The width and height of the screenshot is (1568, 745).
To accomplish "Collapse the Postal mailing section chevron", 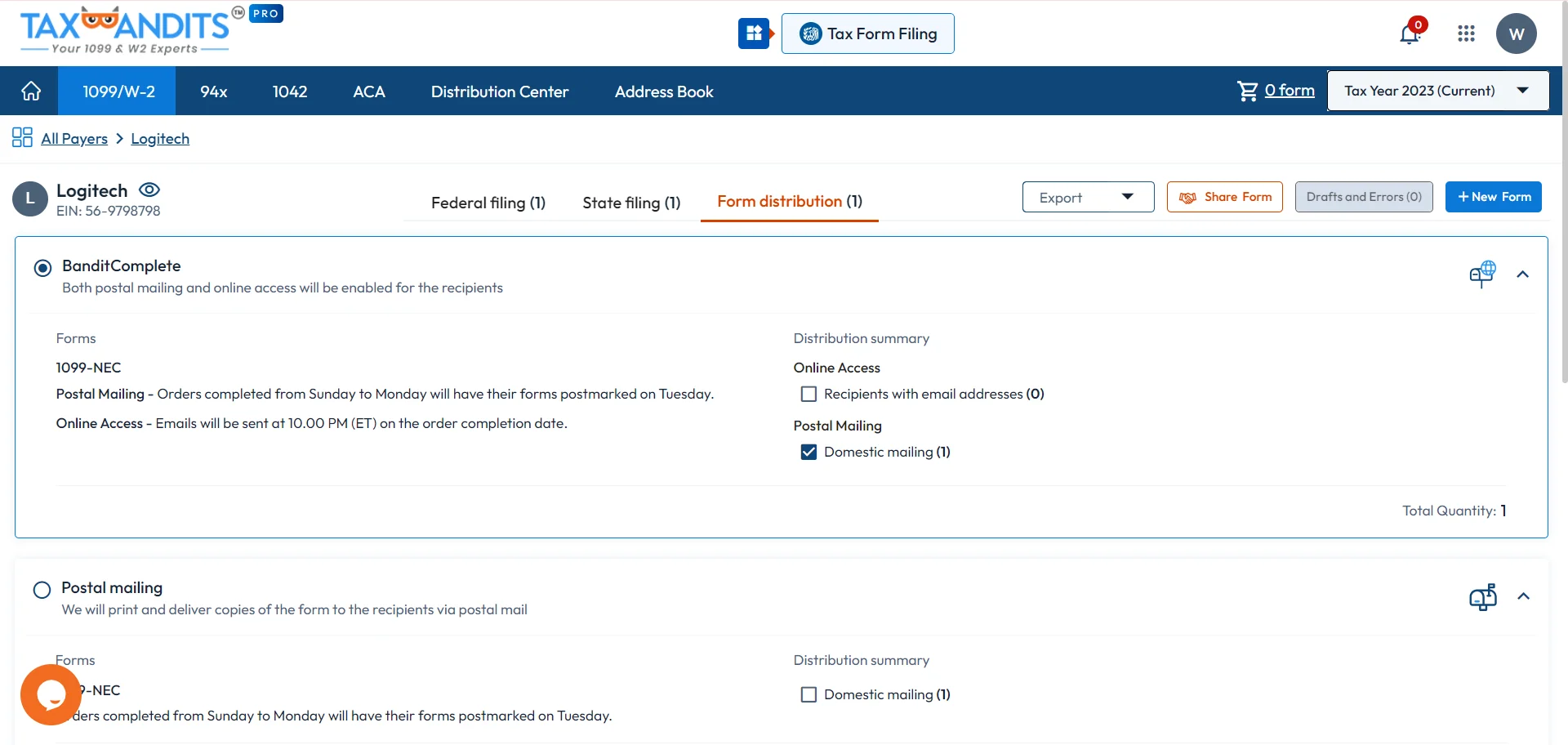I will coord(1523,596).
